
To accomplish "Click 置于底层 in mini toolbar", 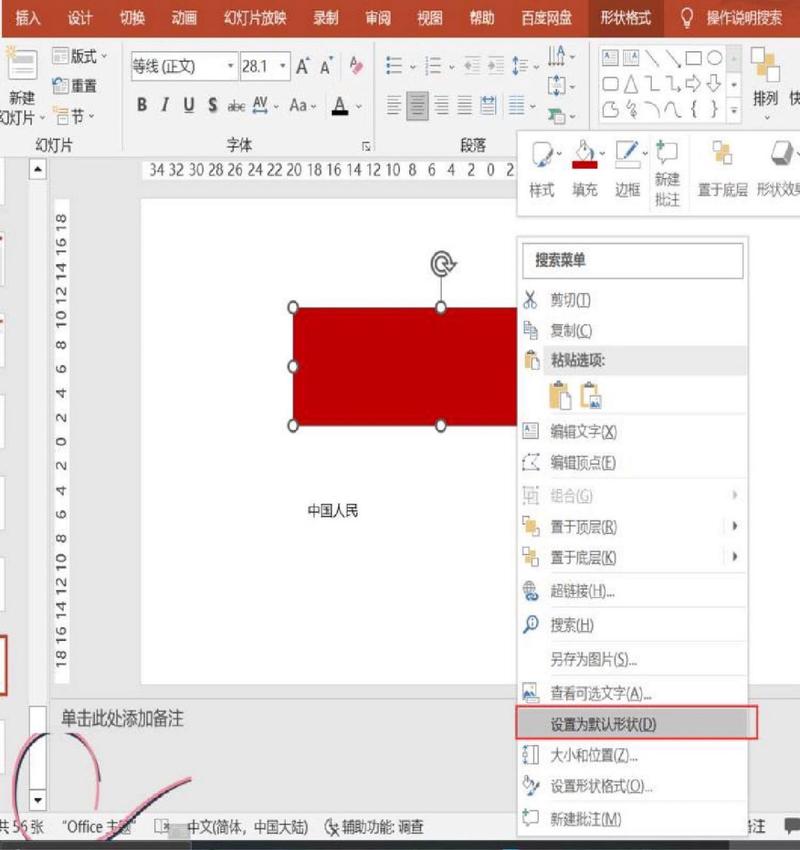I will click(722, 168).
